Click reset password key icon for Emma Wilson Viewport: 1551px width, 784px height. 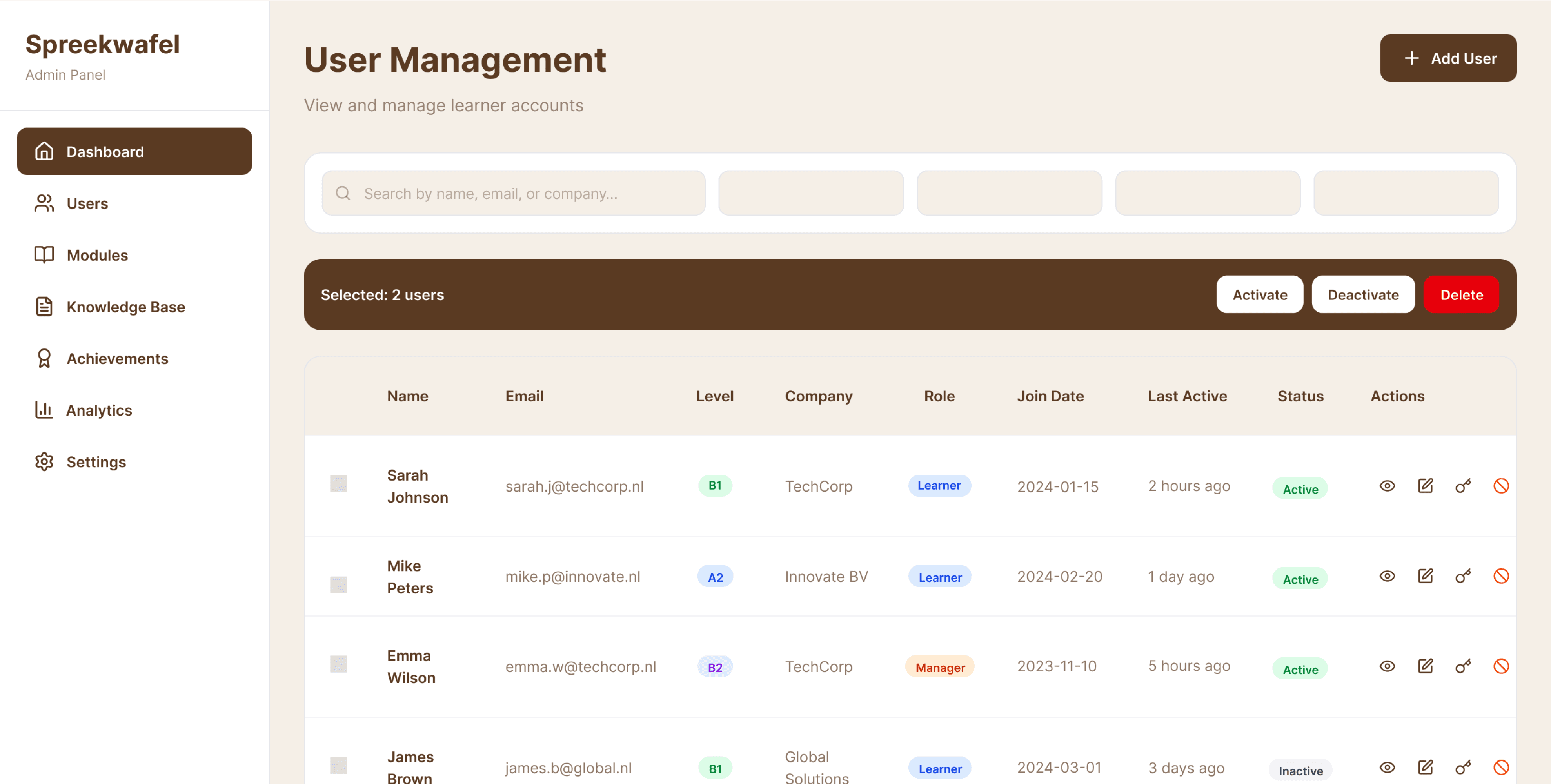[1463, 666]
